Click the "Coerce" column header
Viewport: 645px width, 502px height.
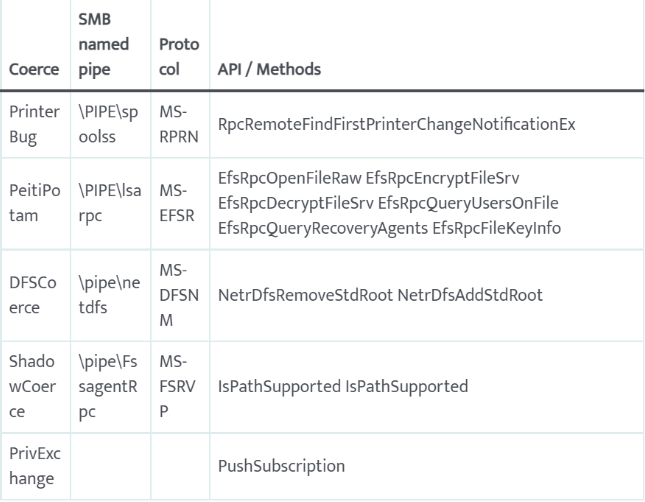pyautogui.click(x=31, y=73)
